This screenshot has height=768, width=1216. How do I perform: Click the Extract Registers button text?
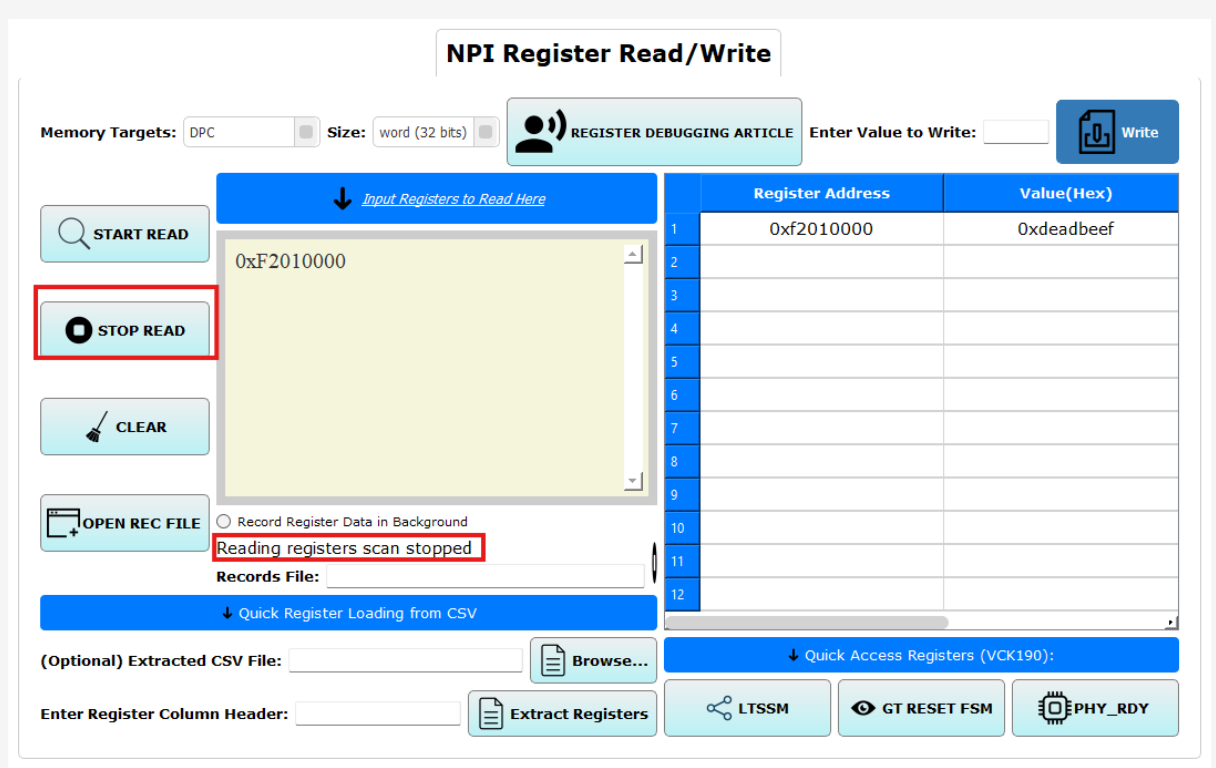(579, 714)
